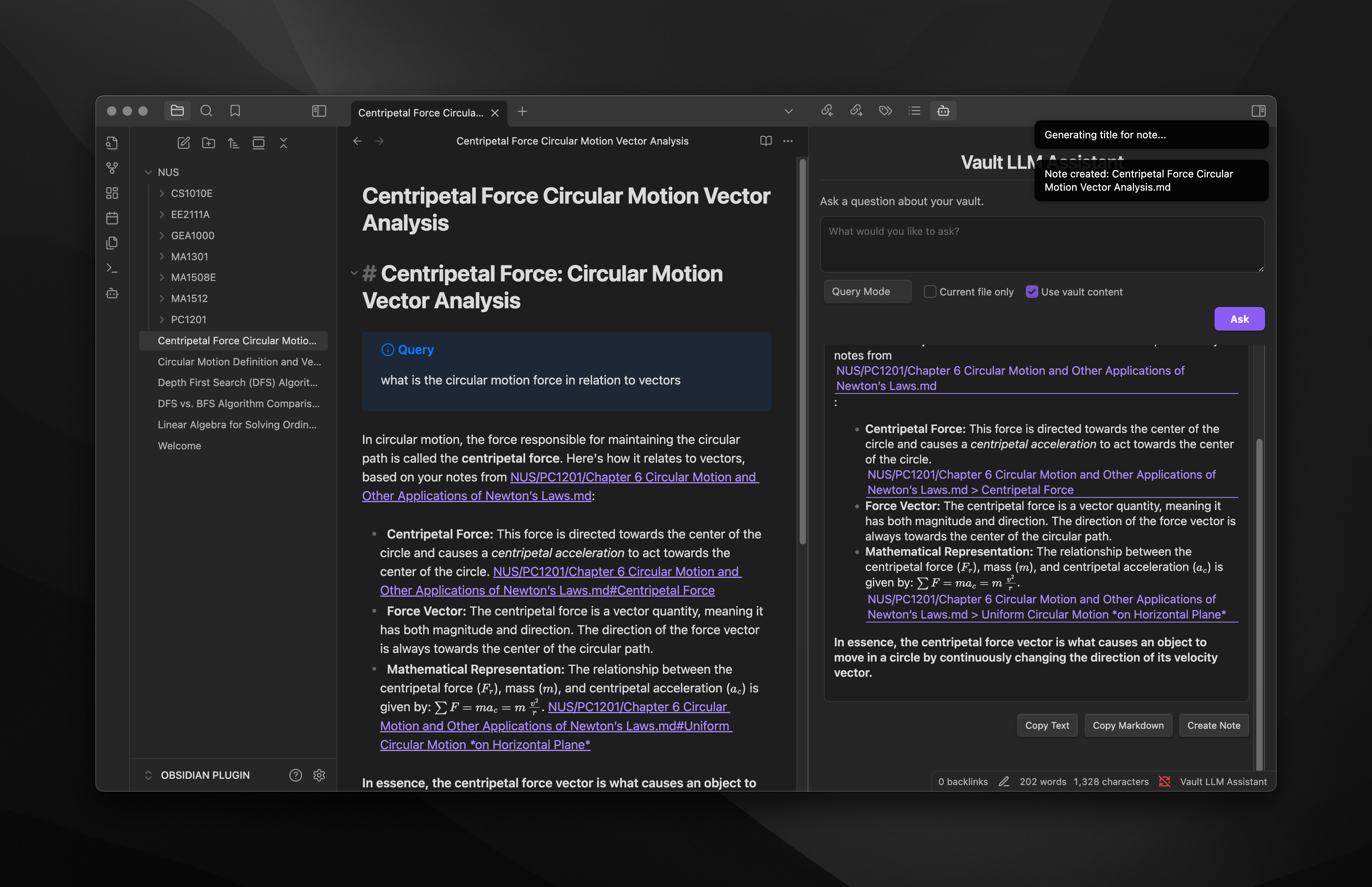Open the tags panel icon in the right sidebar
1372x887 pixels.
click(x=885, y=111)
